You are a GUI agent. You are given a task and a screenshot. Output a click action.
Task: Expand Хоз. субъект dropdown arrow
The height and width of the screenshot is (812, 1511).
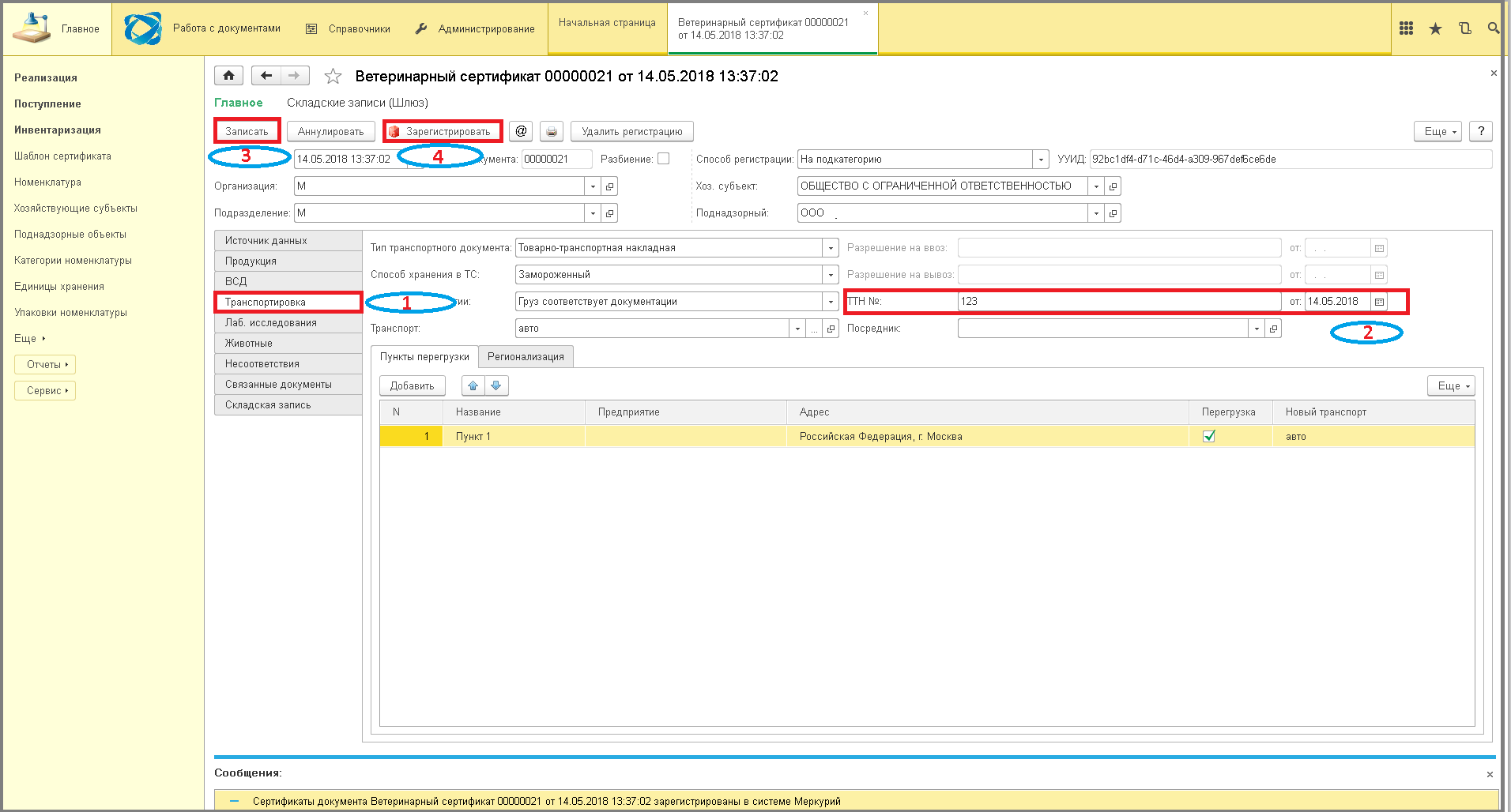click(1096, 186)
